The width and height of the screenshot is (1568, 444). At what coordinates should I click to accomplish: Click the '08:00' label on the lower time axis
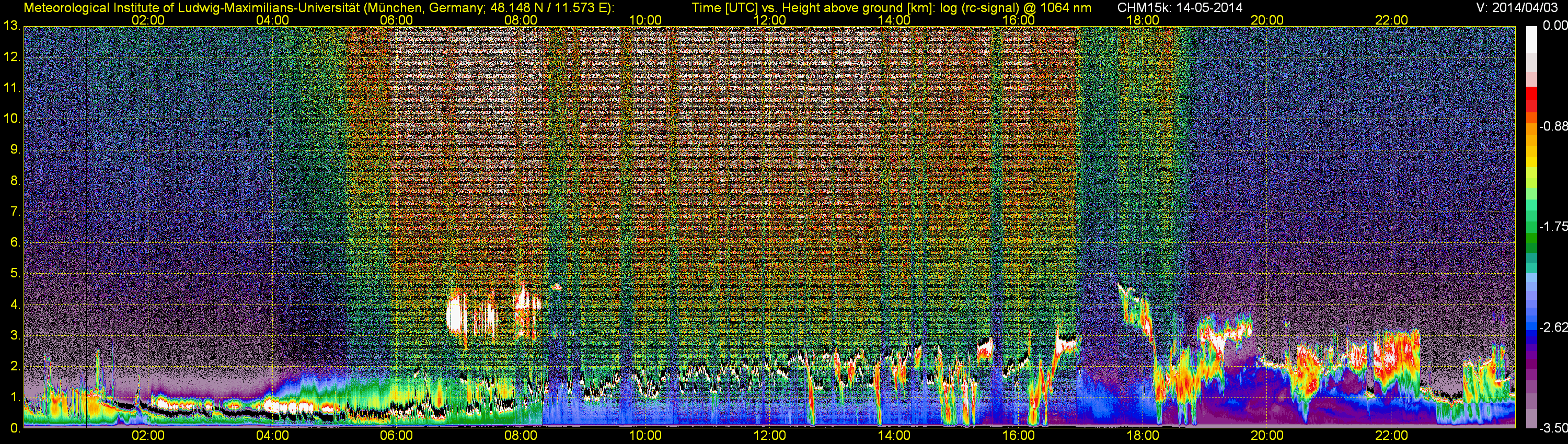(x=521, y=436)
